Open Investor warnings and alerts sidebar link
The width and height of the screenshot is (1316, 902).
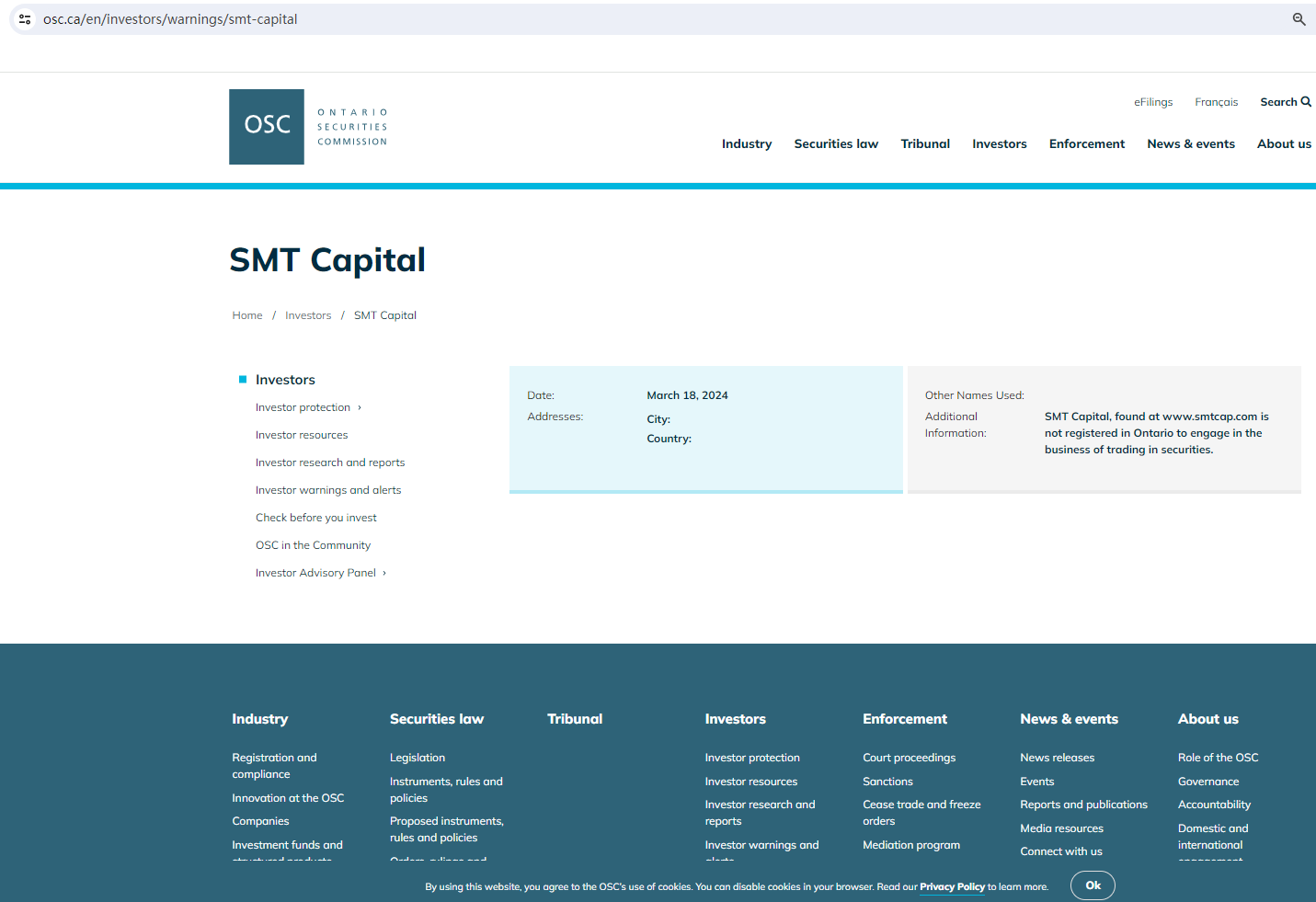tap(328, 490)
